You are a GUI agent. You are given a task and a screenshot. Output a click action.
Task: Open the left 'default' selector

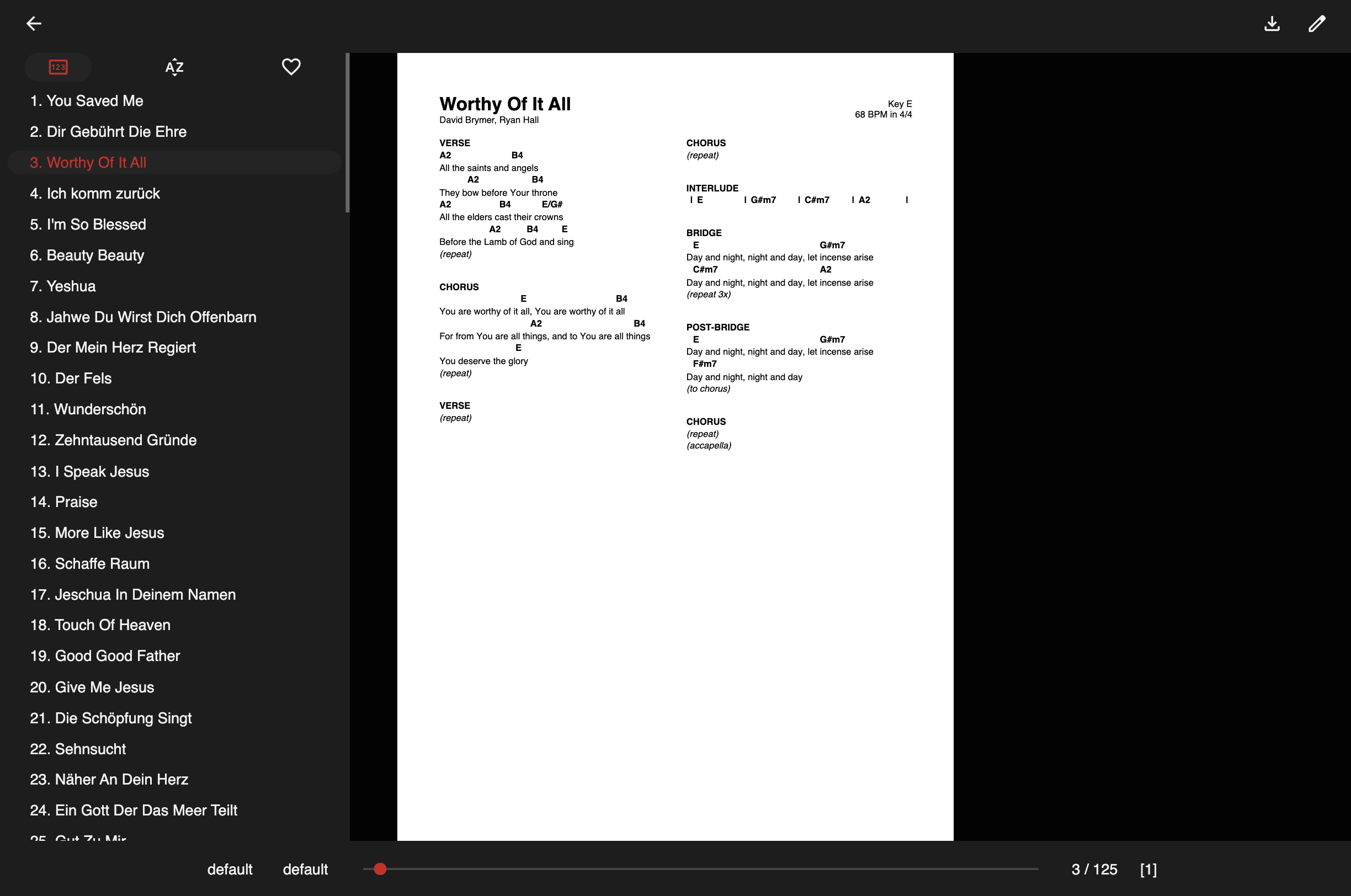click(230, 869)
